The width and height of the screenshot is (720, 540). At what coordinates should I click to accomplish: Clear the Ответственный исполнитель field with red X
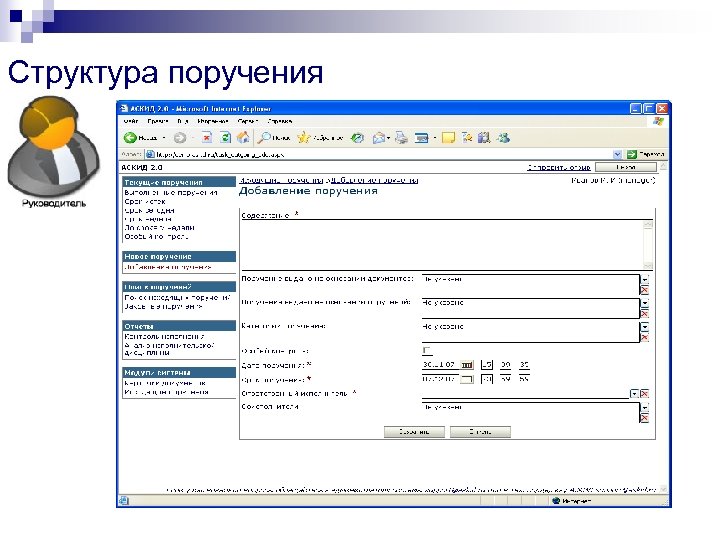(x=645, y=394)
